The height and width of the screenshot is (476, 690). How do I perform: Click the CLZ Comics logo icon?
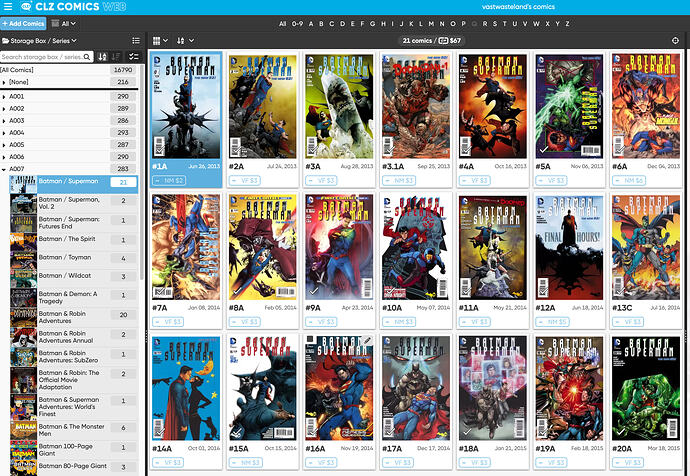(26, 7)
